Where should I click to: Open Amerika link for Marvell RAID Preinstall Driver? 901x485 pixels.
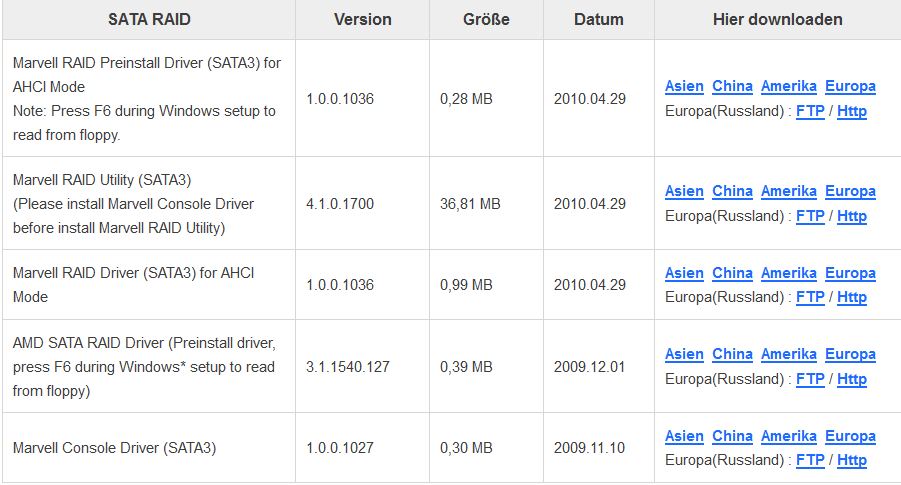pos(788,86)
